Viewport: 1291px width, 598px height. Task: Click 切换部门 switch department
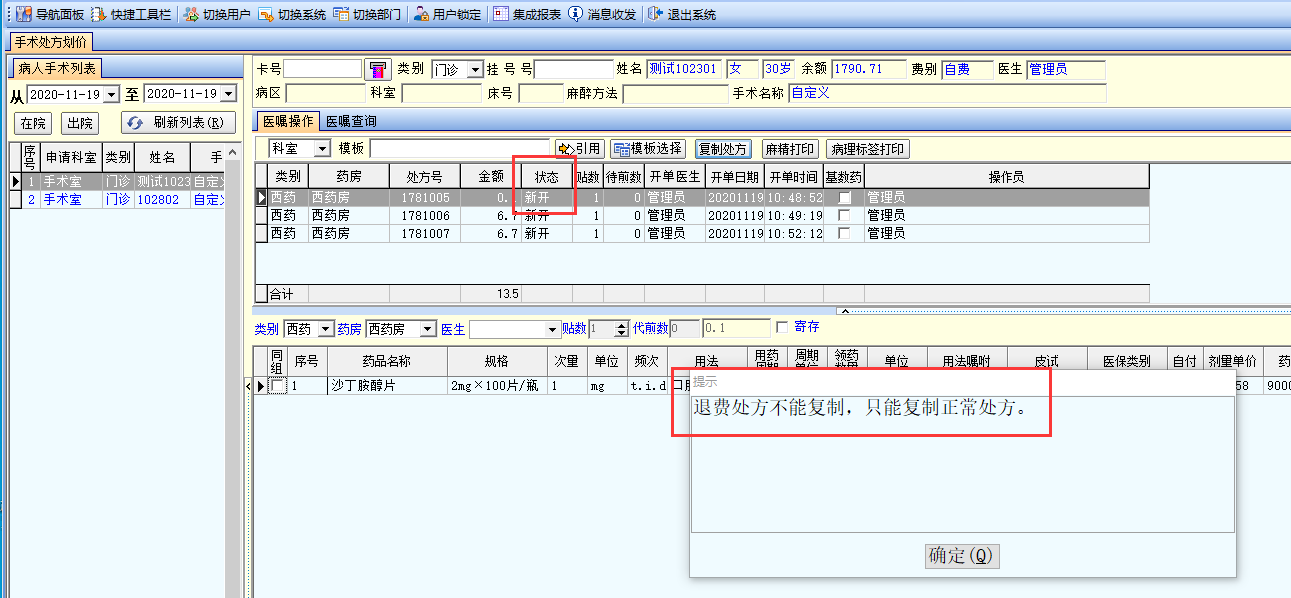coord(367,15)
